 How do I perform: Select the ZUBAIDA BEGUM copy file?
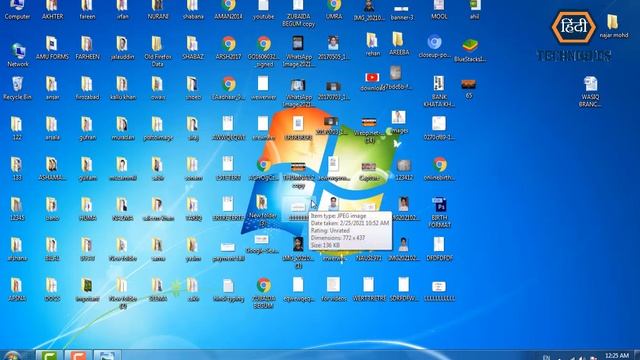(298, 13)
